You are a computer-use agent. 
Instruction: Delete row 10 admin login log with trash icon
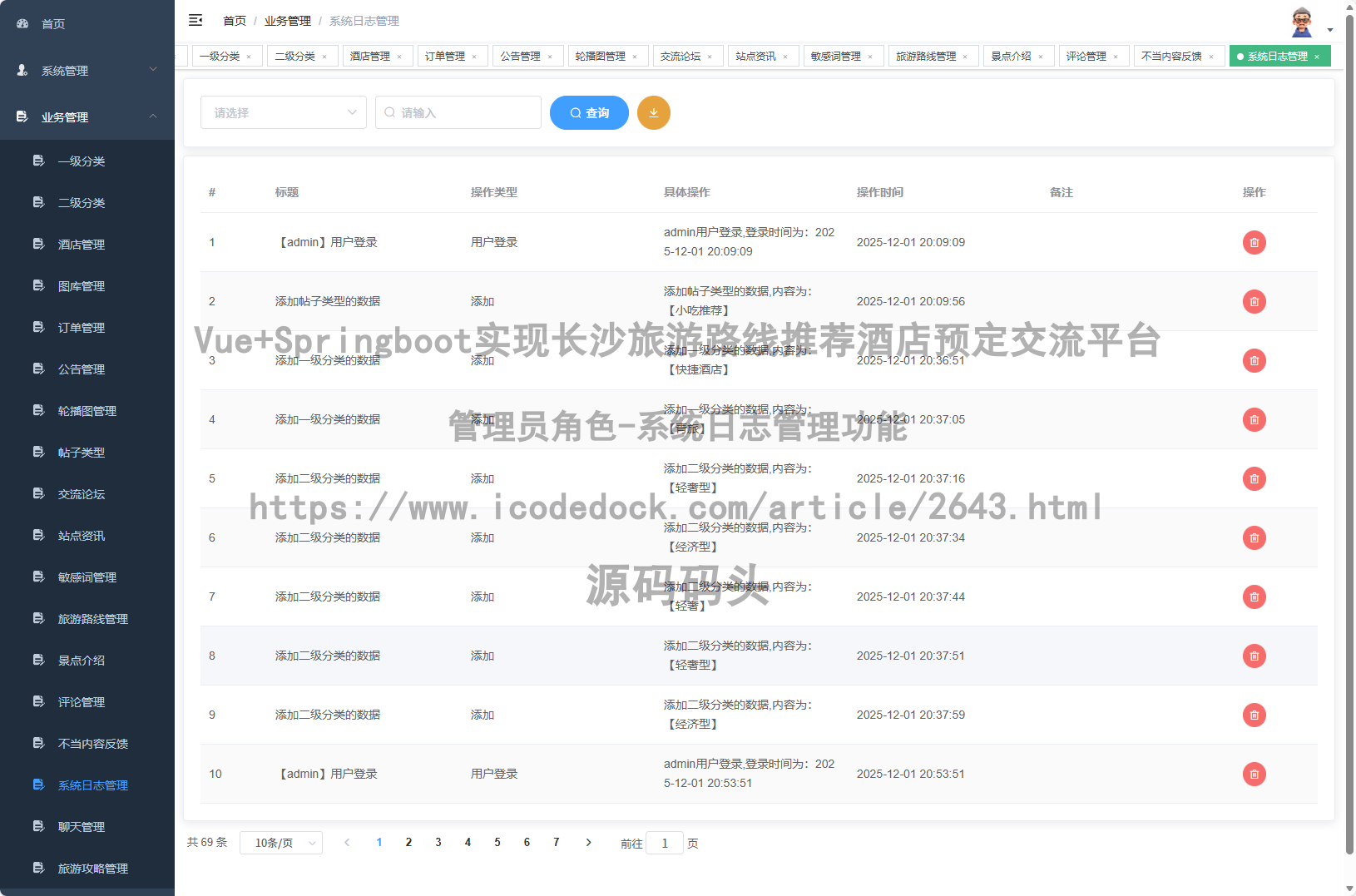coord(1255,774)
